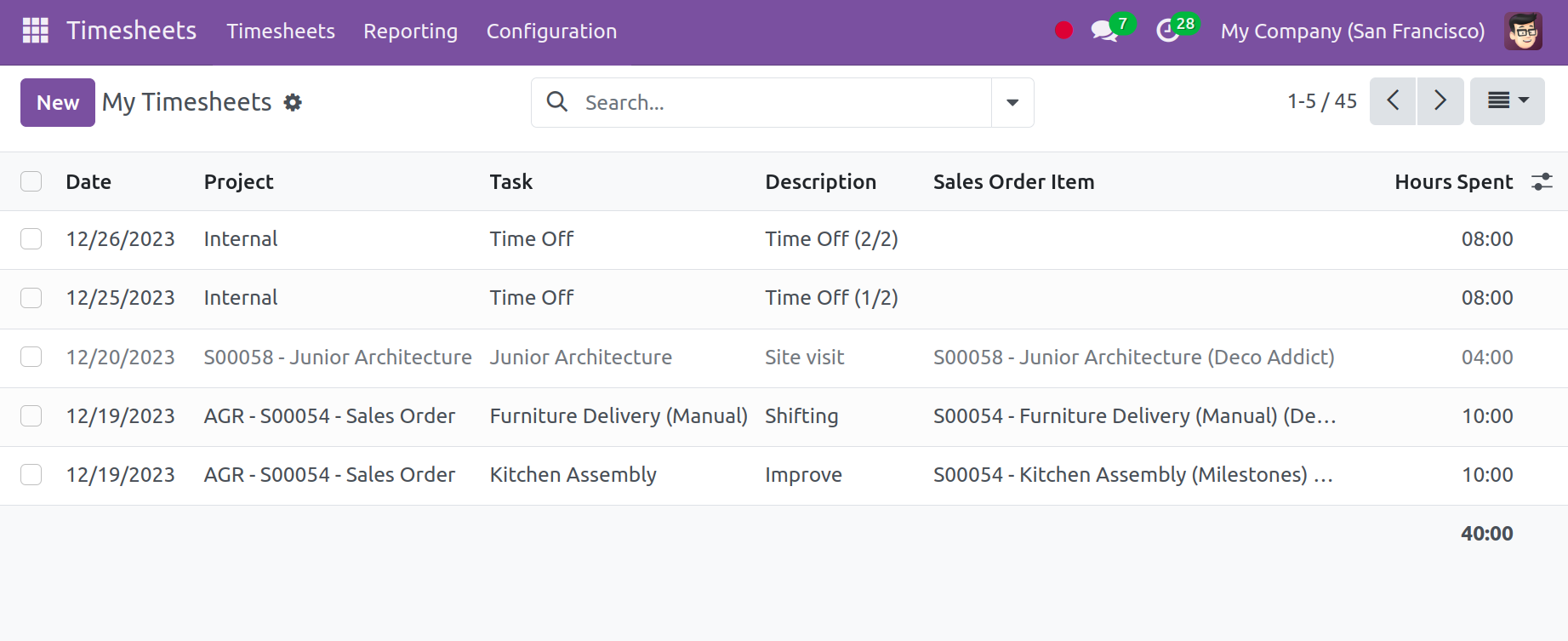Click the 04:00 hours cell

click(x=1487, y=357)
